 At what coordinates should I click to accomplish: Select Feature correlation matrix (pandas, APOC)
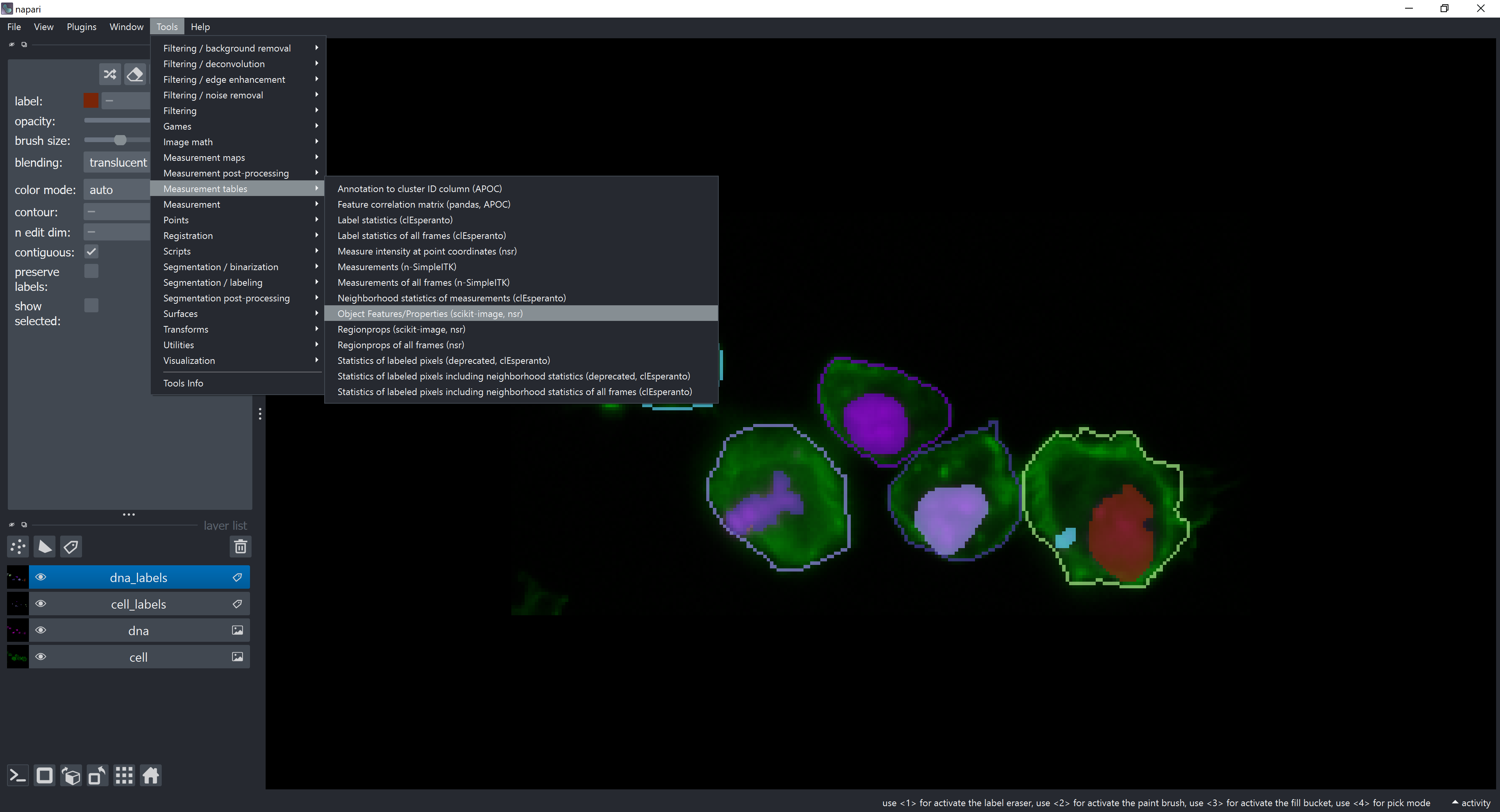(521, 204)
